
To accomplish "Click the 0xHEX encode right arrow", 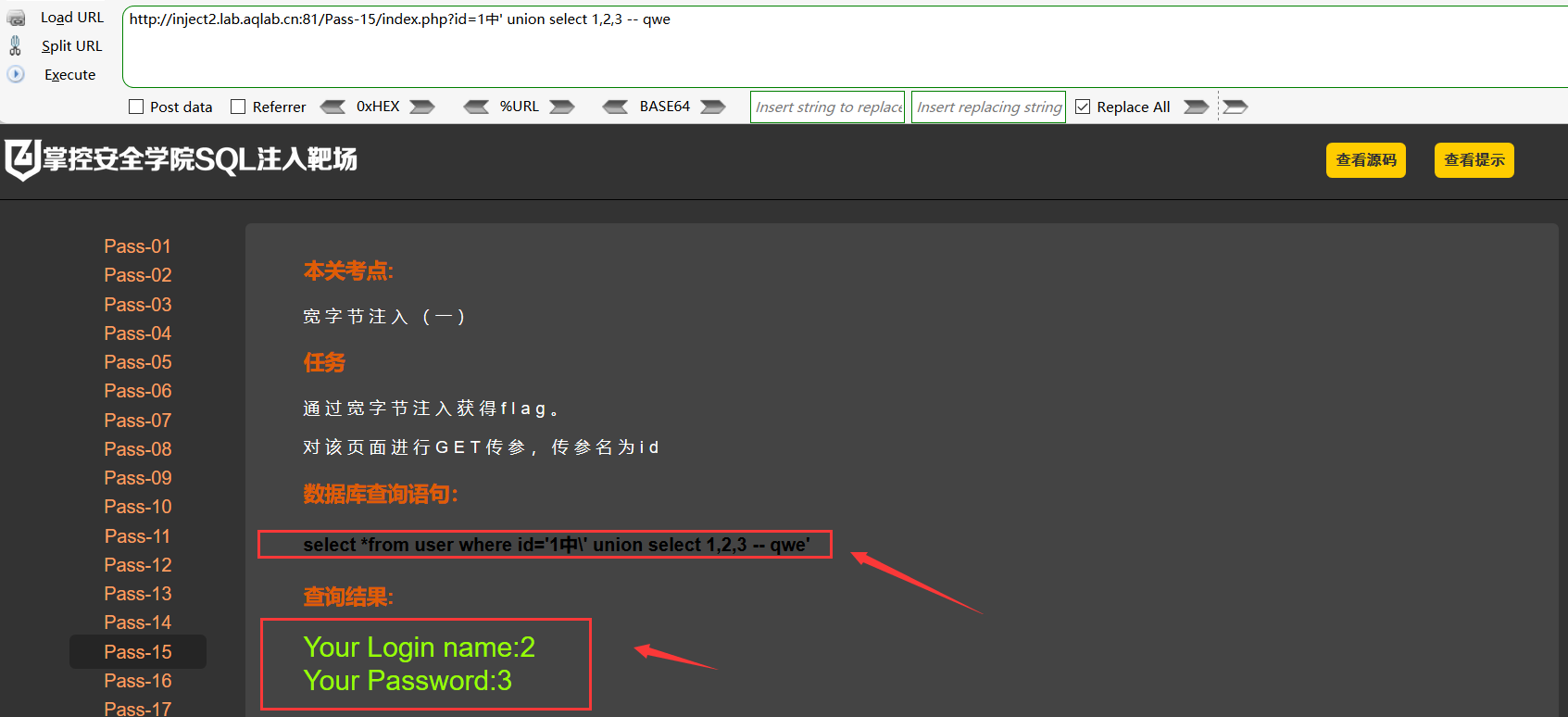I will (422, 107).
